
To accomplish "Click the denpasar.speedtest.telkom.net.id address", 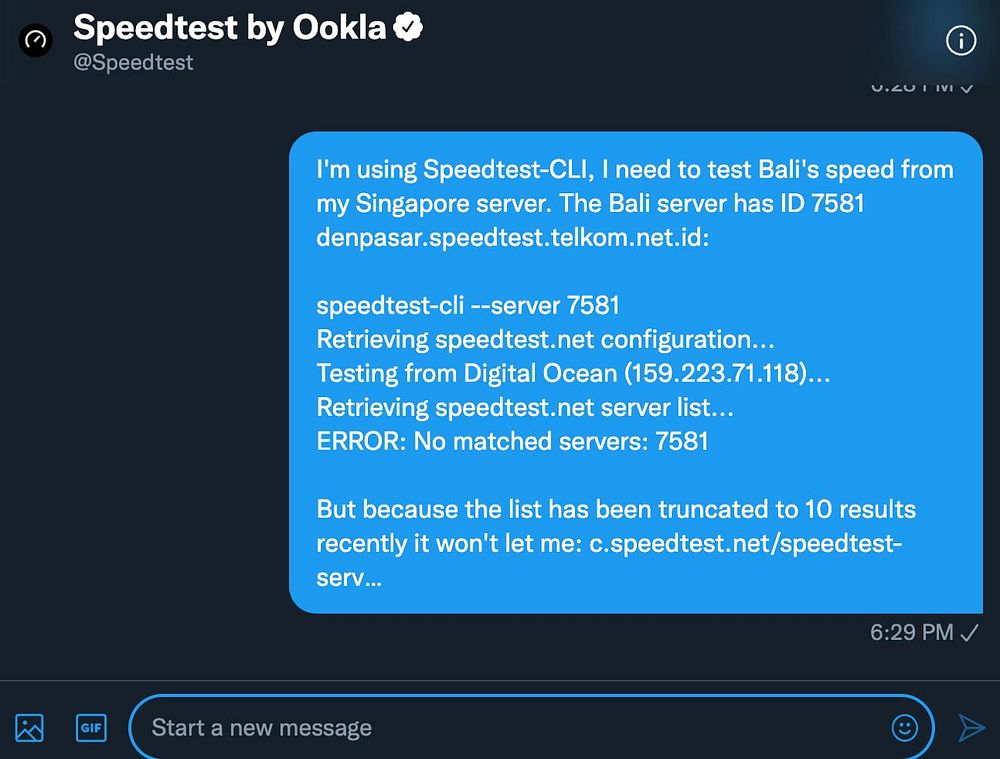I will point(512,238).
